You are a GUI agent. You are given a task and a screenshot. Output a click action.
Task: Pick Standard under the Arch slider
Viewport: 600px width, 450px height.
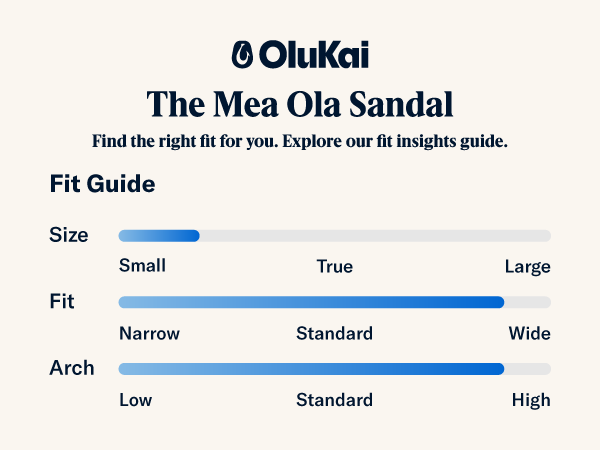(x=334, y=400)
